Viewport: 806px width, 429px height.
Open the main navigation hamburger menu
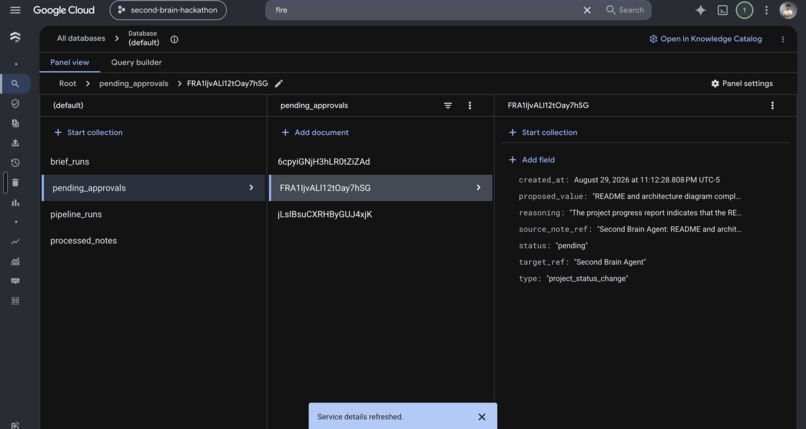[x=15, y=10]
